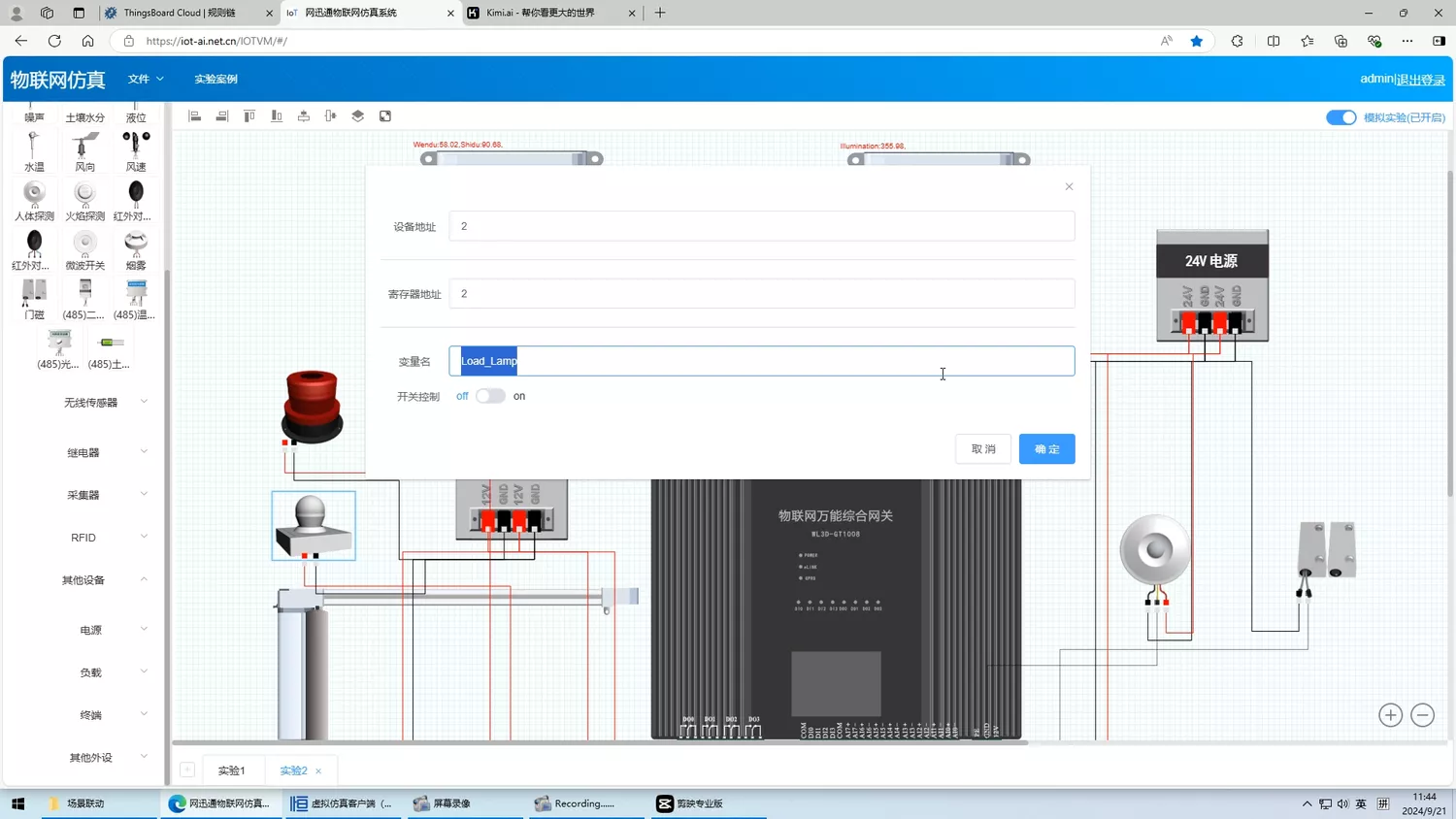
Task: Click the align left toolbar icon
Action: point(195,116)
